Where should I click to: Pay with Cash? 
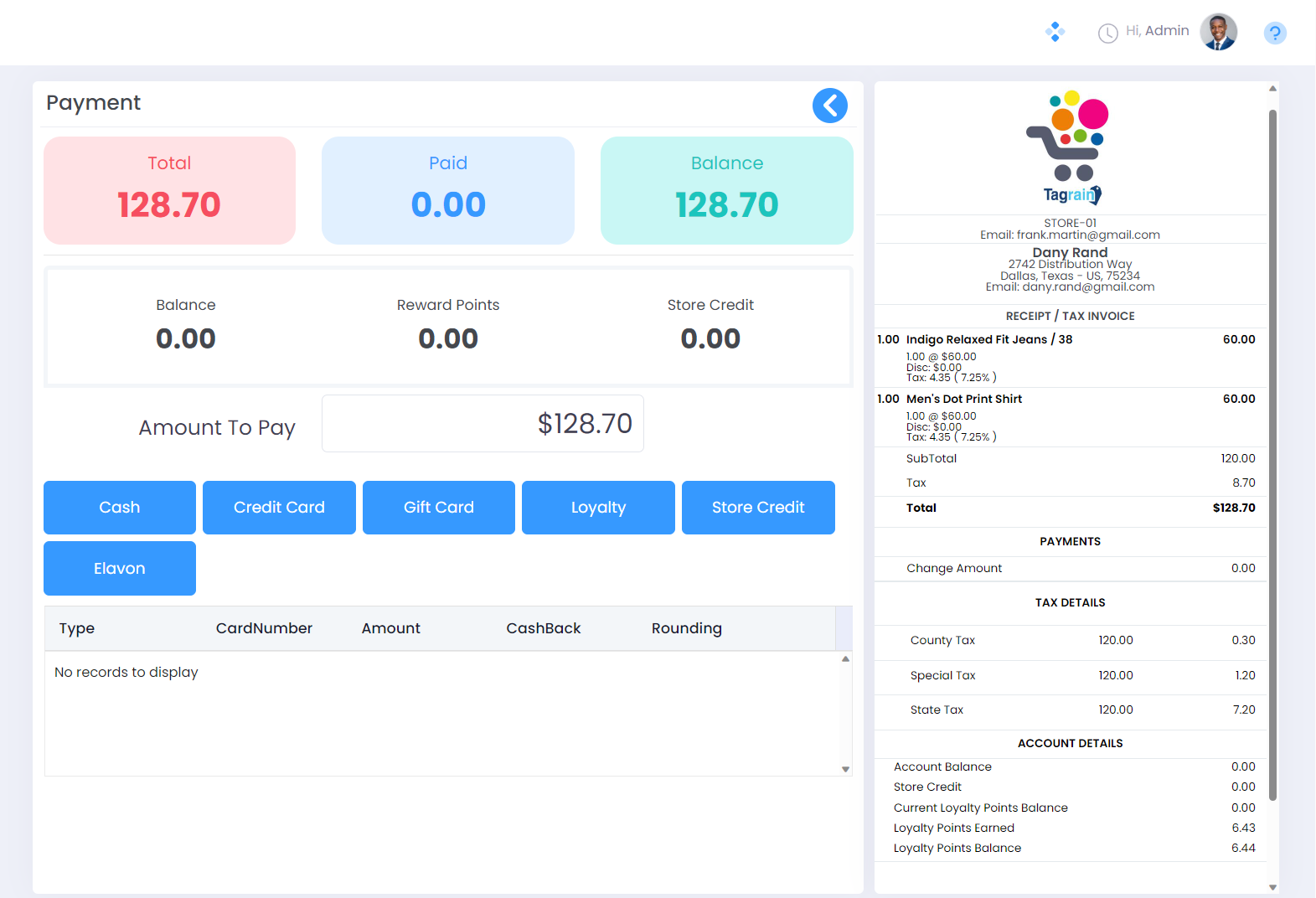pos(120,508)
